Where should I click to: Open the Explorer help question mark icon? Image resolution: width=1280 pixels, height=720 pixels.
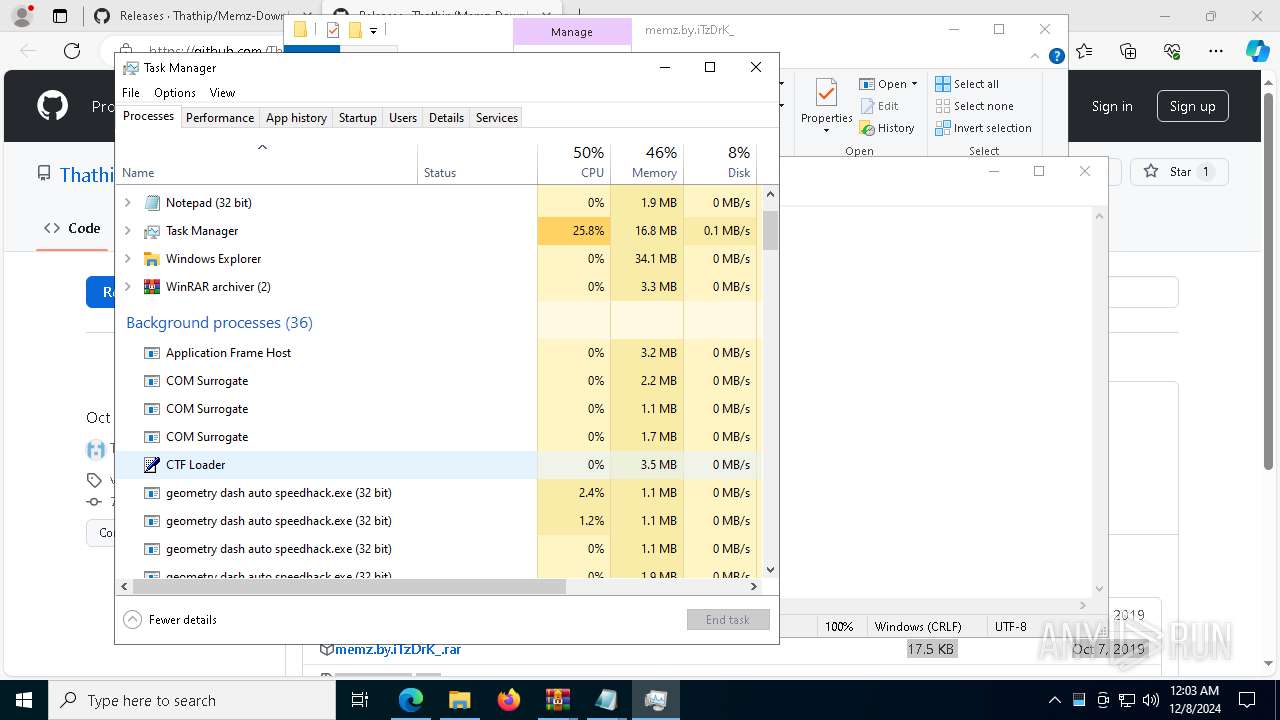[1056, 56]
